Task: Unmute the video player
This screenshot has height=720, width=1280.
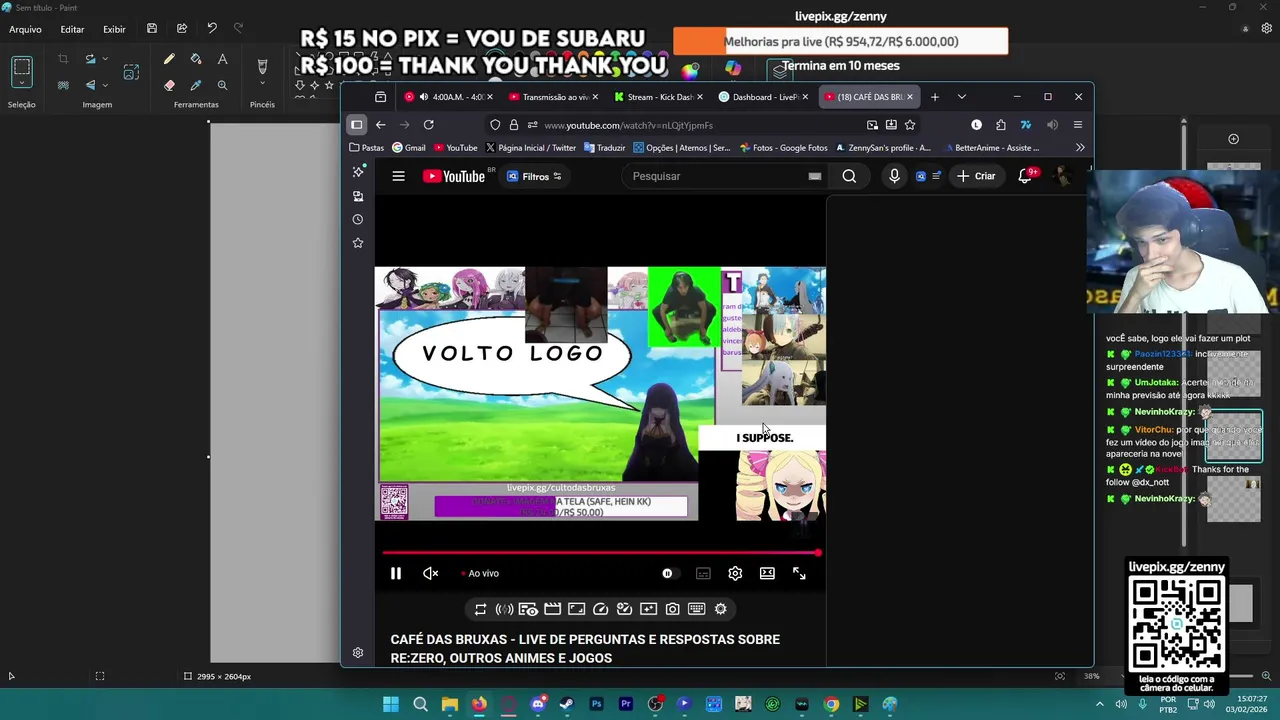Action: point(431,574)
